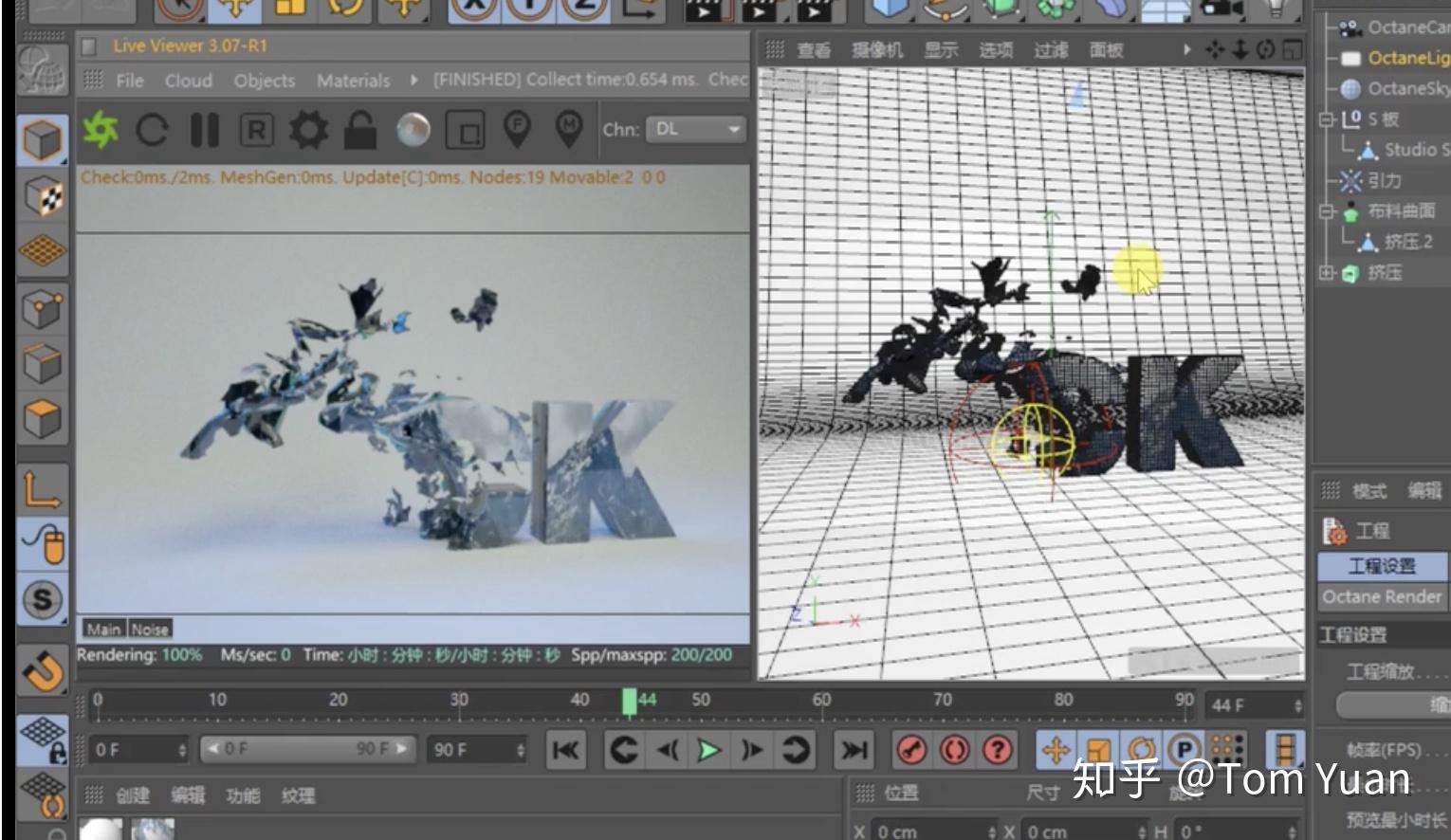
Task: Expand the 挤压 object in tree
Action: (1327, 273)
